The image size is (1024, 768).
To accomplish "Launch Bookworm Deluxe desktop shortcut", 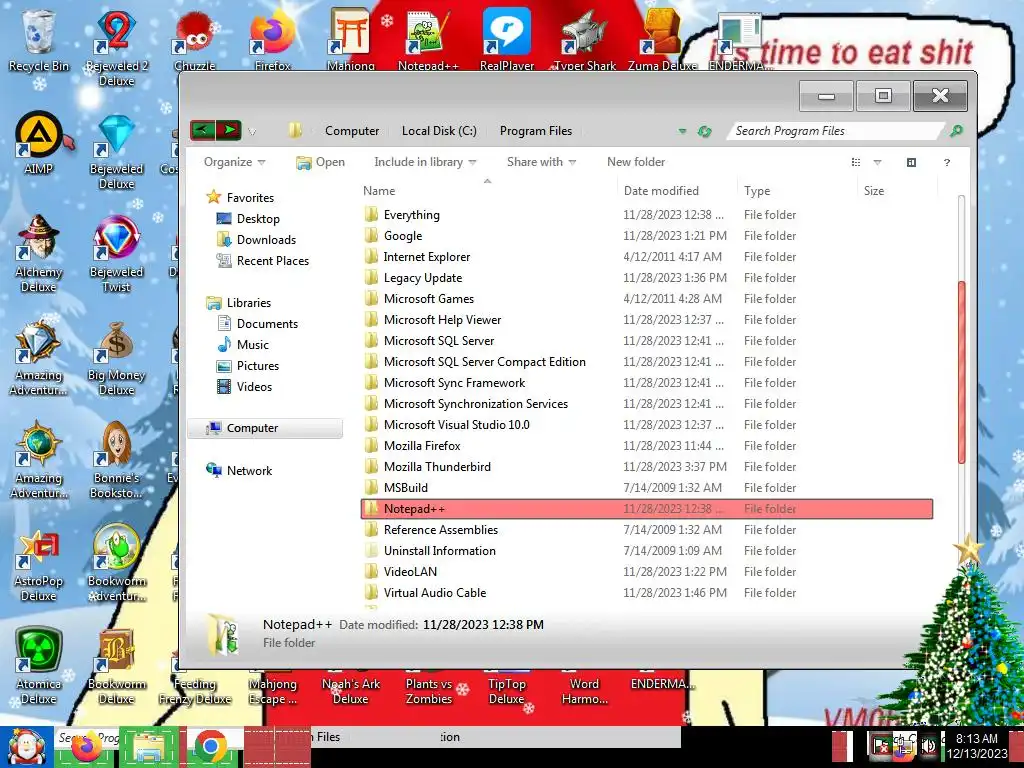I will 116,667.
